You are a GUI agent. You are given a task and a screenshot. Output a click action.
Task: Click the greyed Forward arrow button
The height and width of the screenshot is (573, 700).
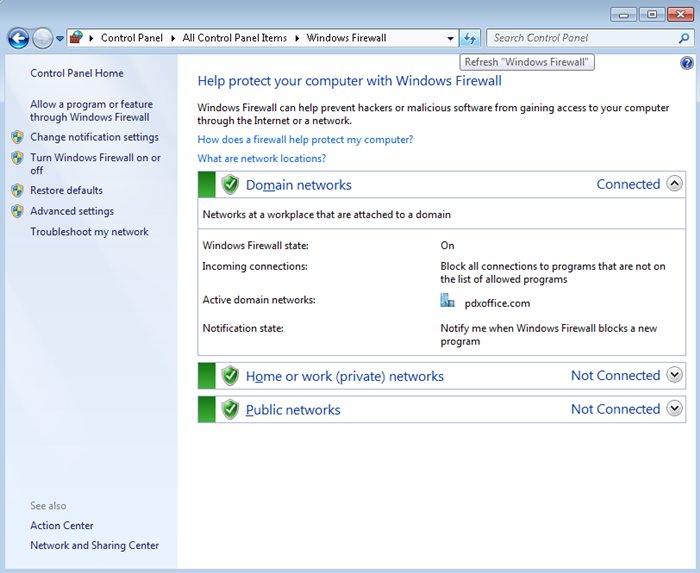coord(43,38)
